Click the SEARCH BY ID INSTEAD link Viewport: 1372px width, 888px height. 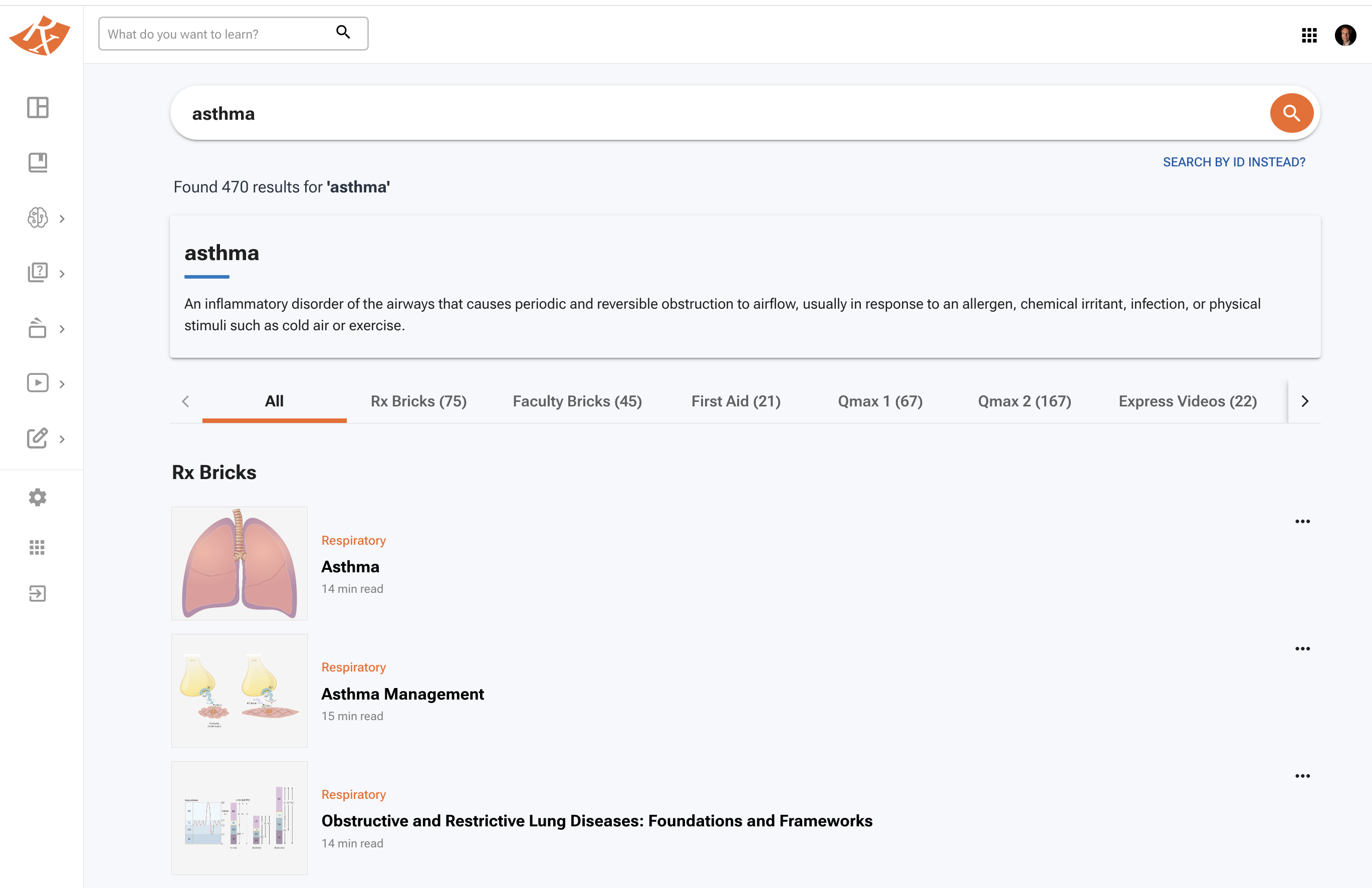(x=1234, y=162)
